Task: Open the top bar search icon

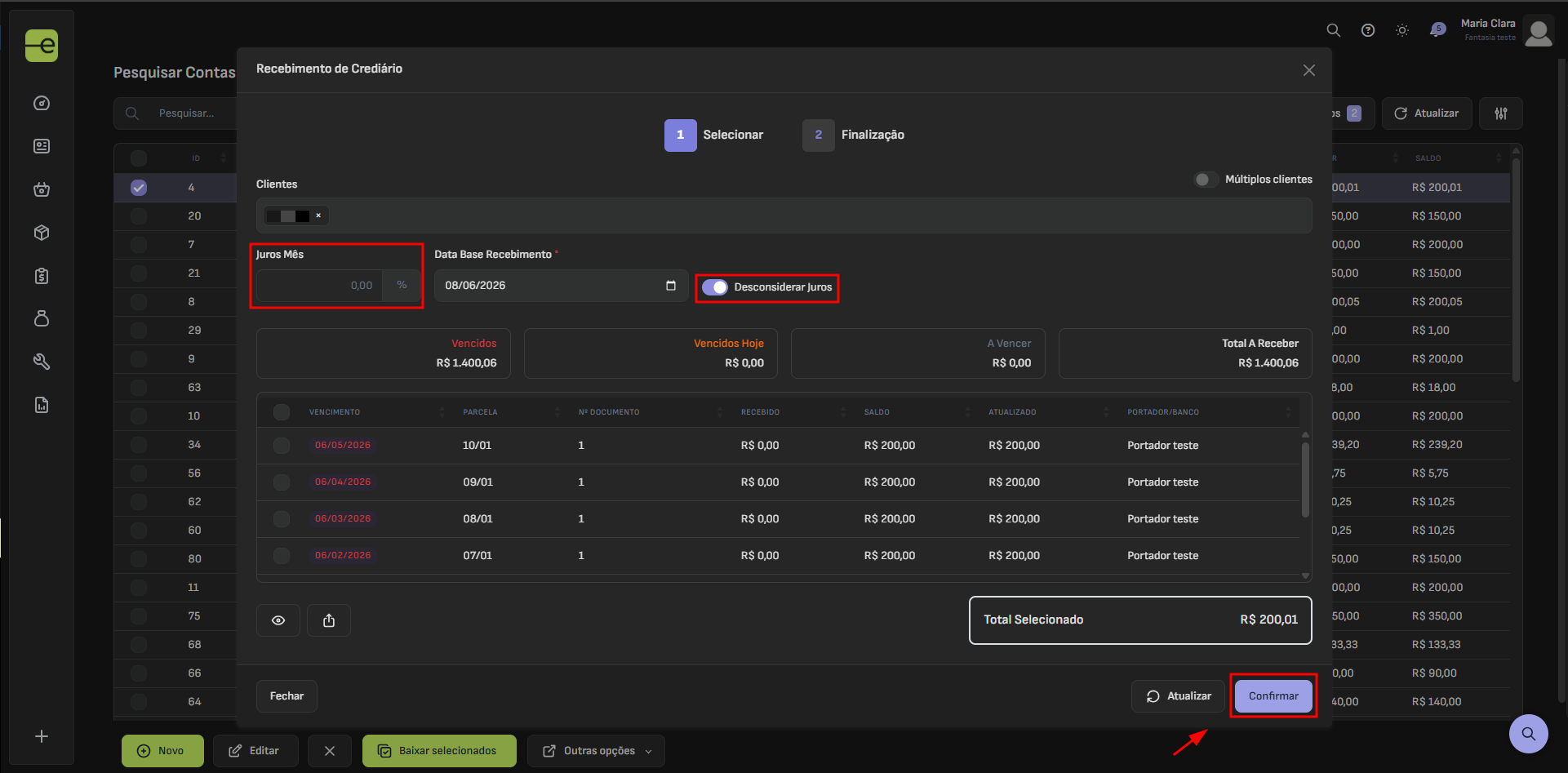Action: click(1334, 30)
